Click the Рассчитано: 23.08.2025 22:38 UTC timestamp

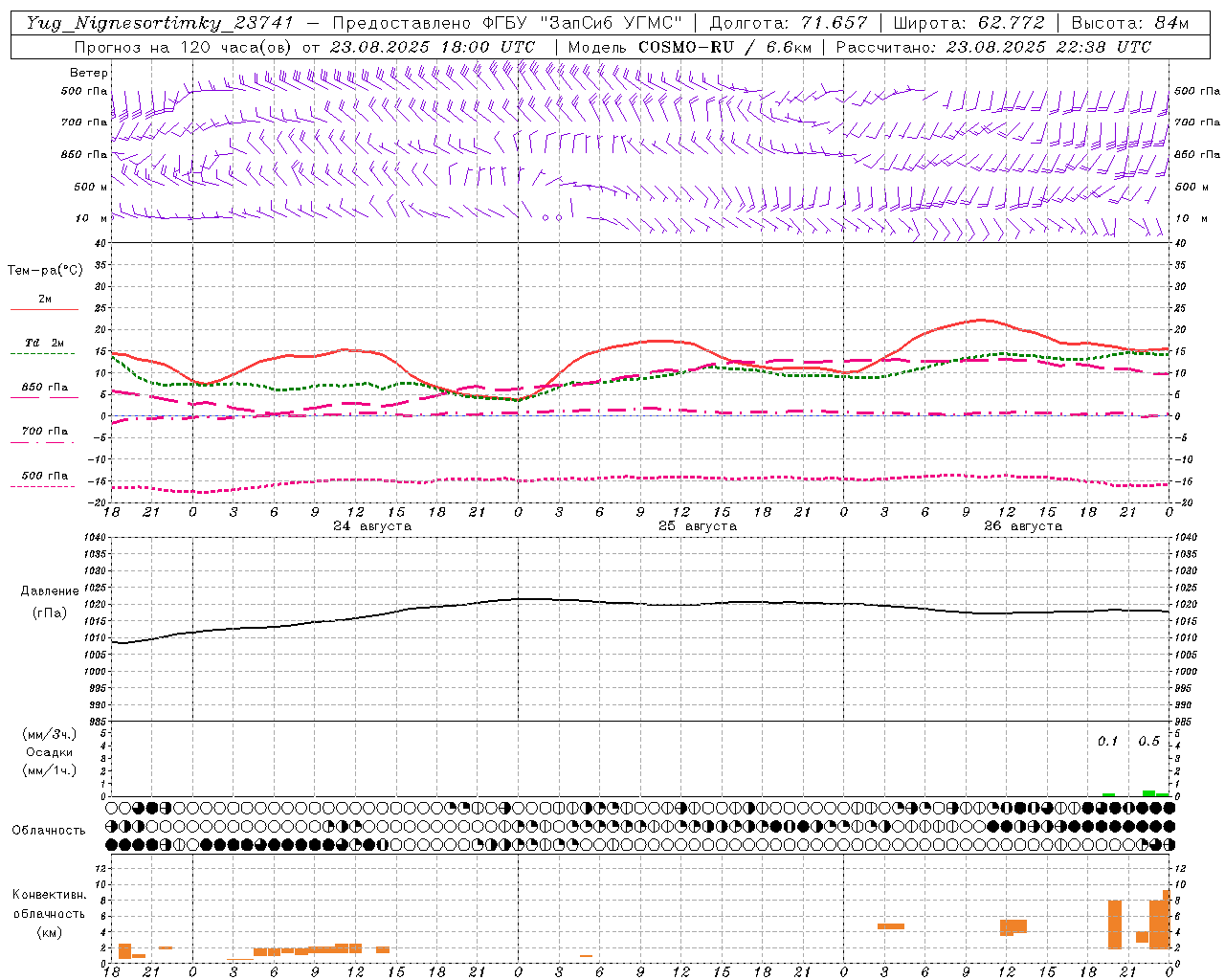(993, 47)
